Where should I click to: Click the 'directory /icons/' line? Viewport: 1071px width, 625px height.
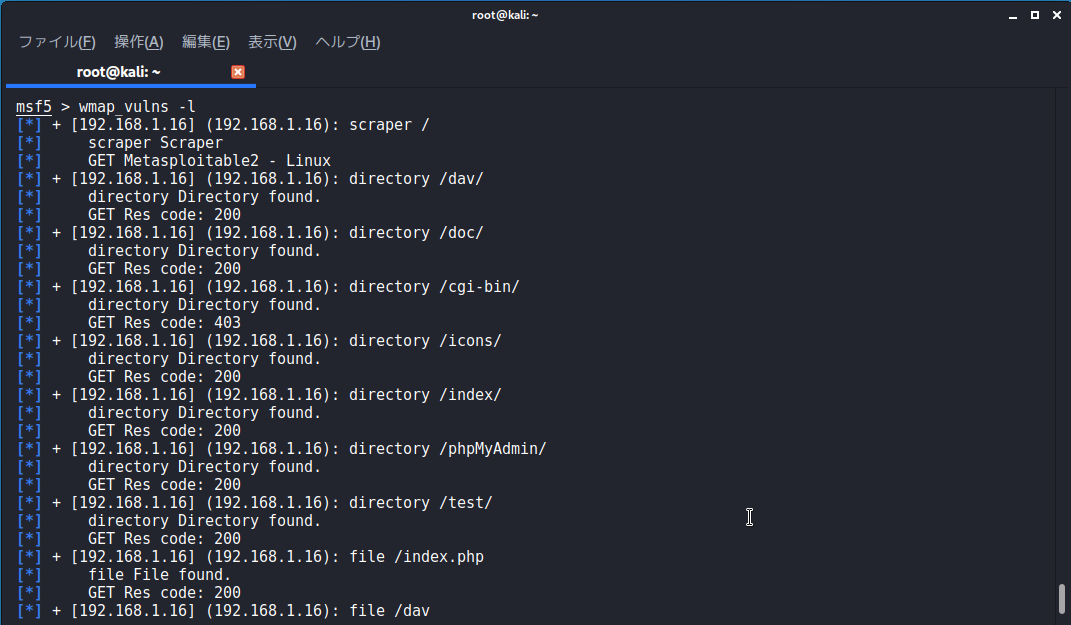click(x=259, y=341)
